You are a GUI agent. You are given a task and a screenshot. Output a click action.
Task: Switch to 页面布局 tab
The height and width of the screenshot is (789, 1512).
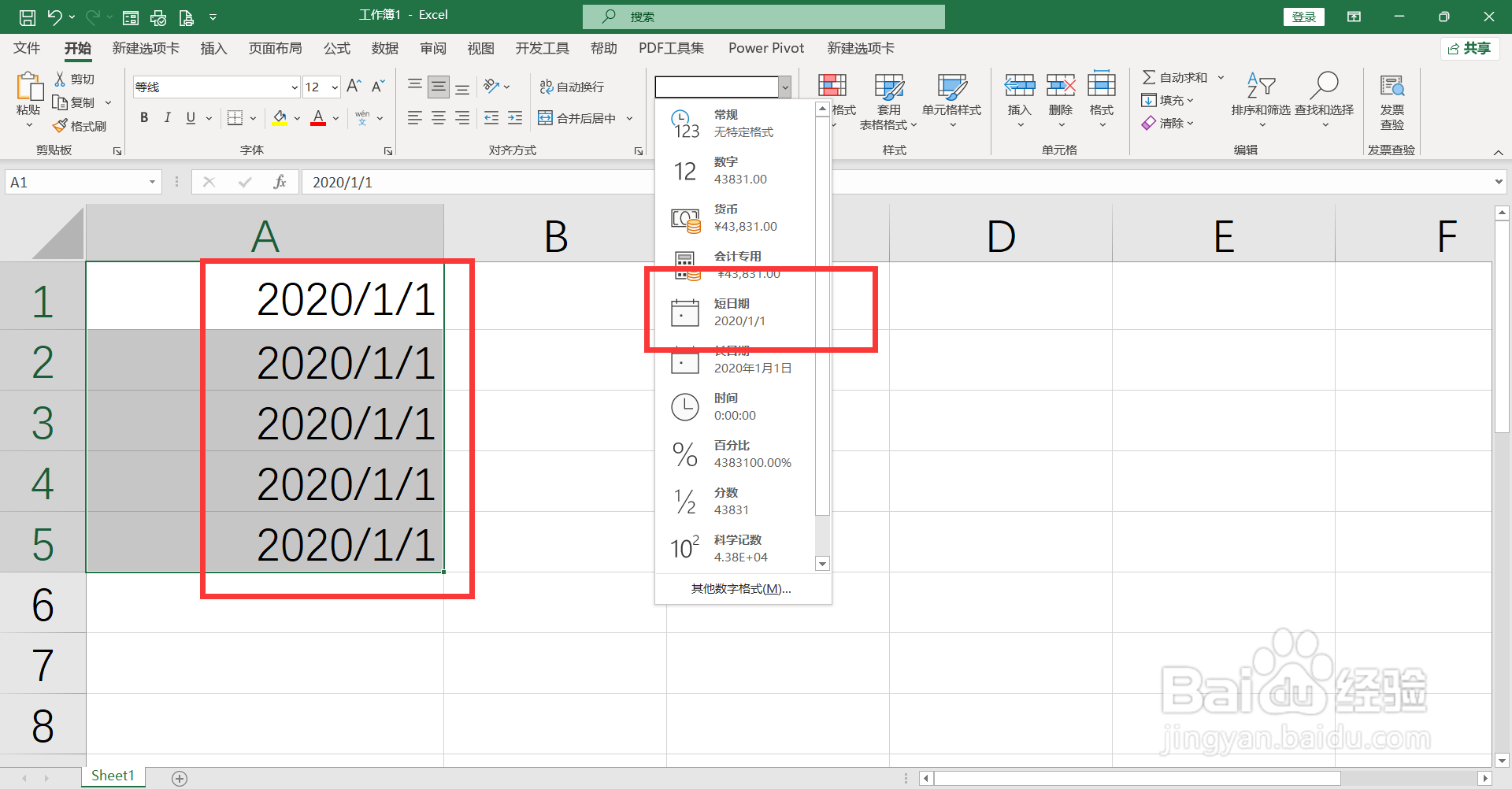(275, 48)
